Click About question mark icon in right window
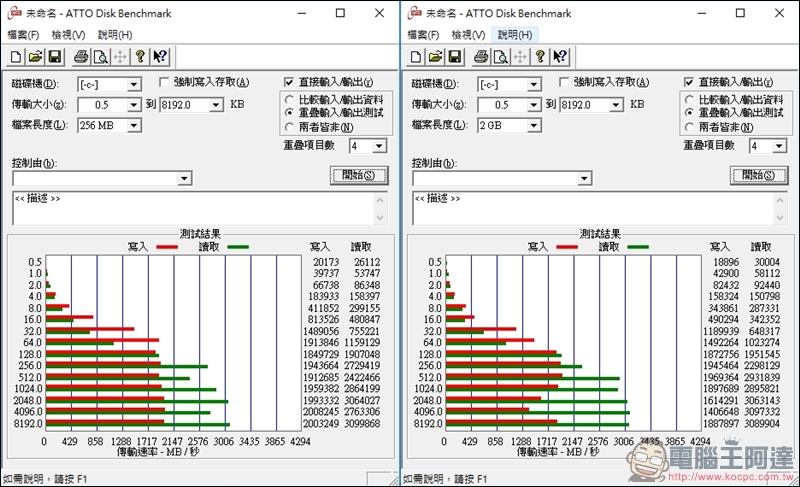The image size is (800, 487). (540, 57)
